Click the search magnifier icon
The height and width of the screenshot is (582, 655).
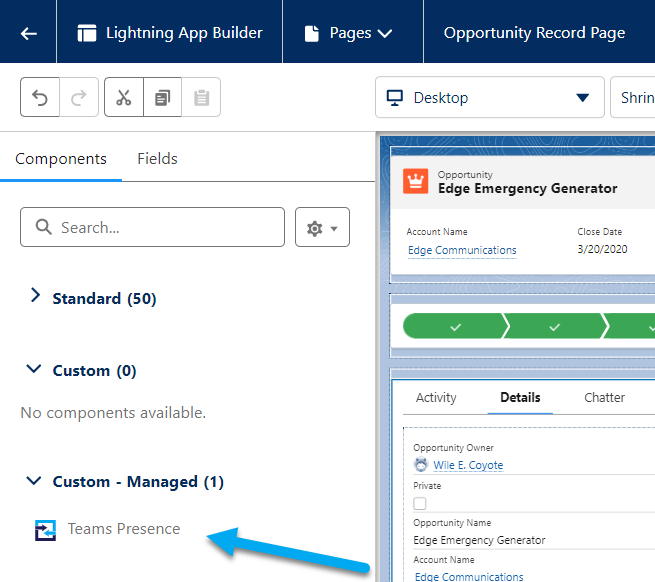(43, 227)
